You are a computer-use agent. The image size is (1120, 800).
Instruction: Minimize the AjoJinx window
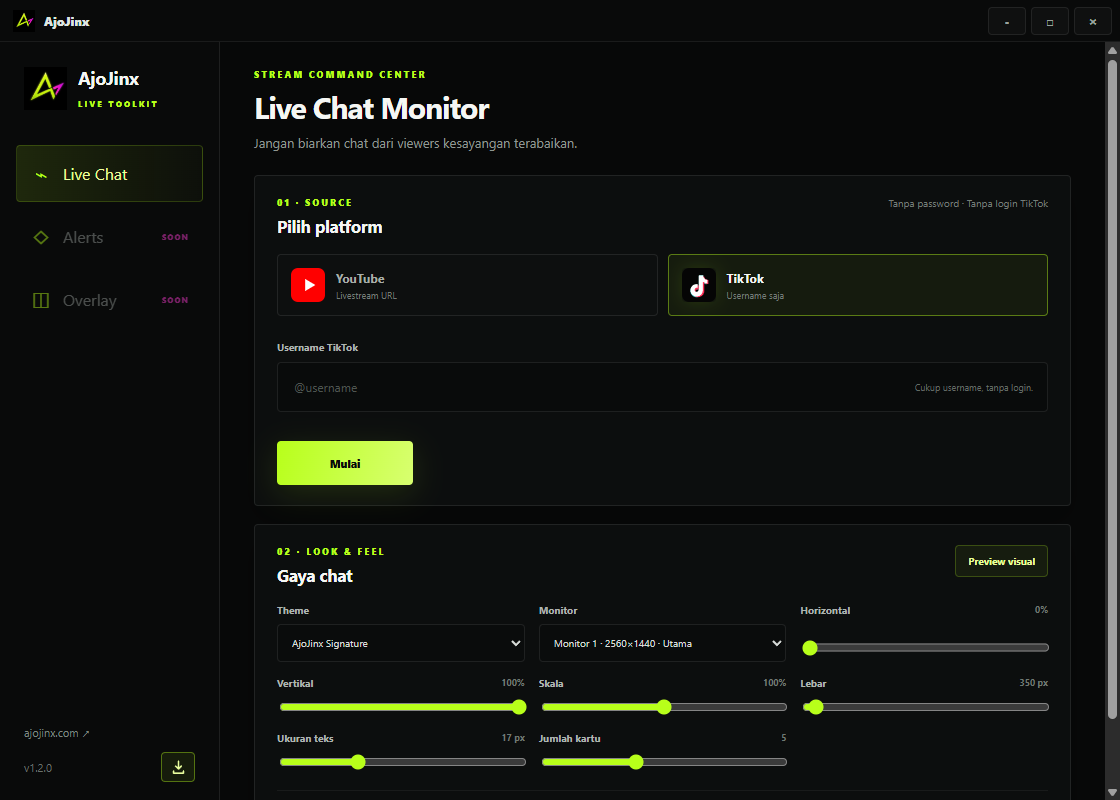(x=1006, y=21)
